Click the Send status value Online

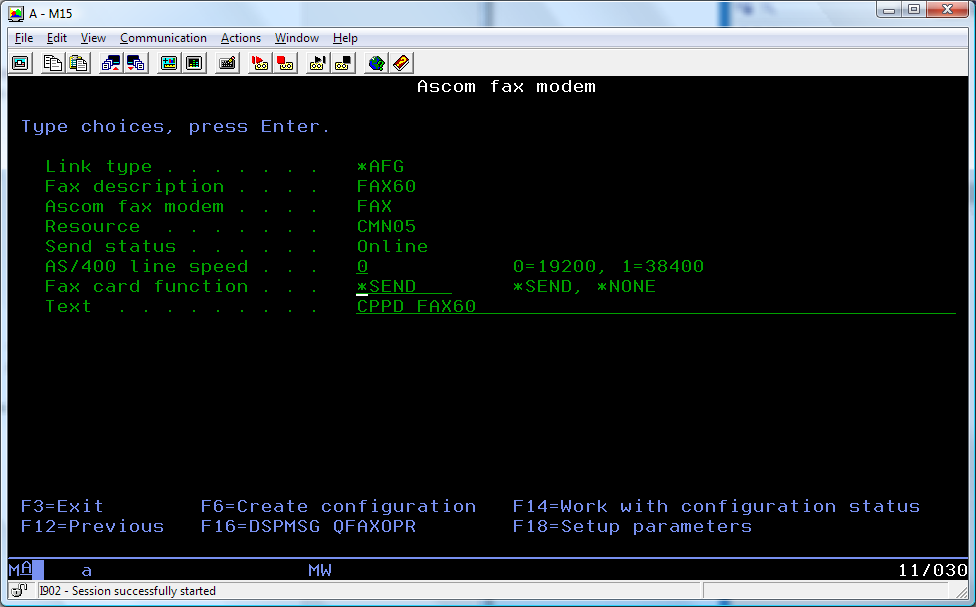pyautogui.click(x=392, y=246)
